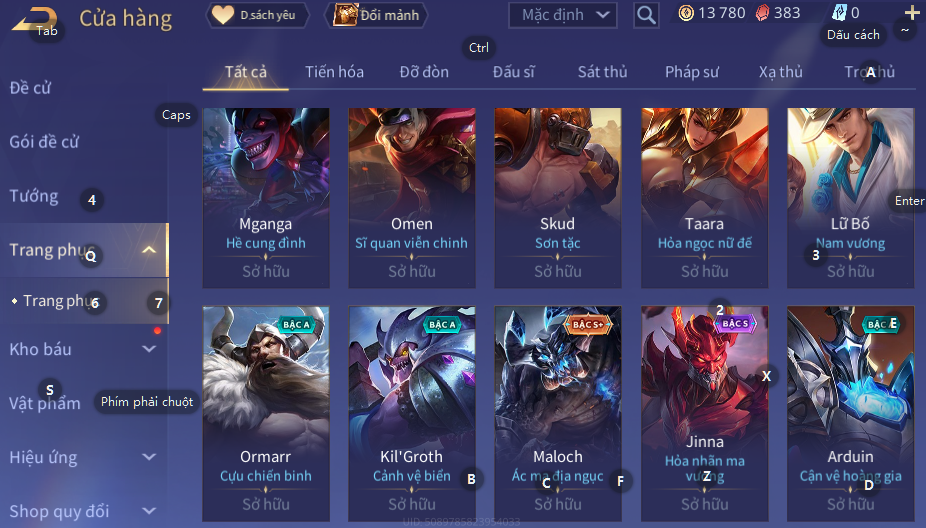This screenshot has width=926, height=528.
Task: Open the Tướng sidebar category
Action: coord(34,195)
